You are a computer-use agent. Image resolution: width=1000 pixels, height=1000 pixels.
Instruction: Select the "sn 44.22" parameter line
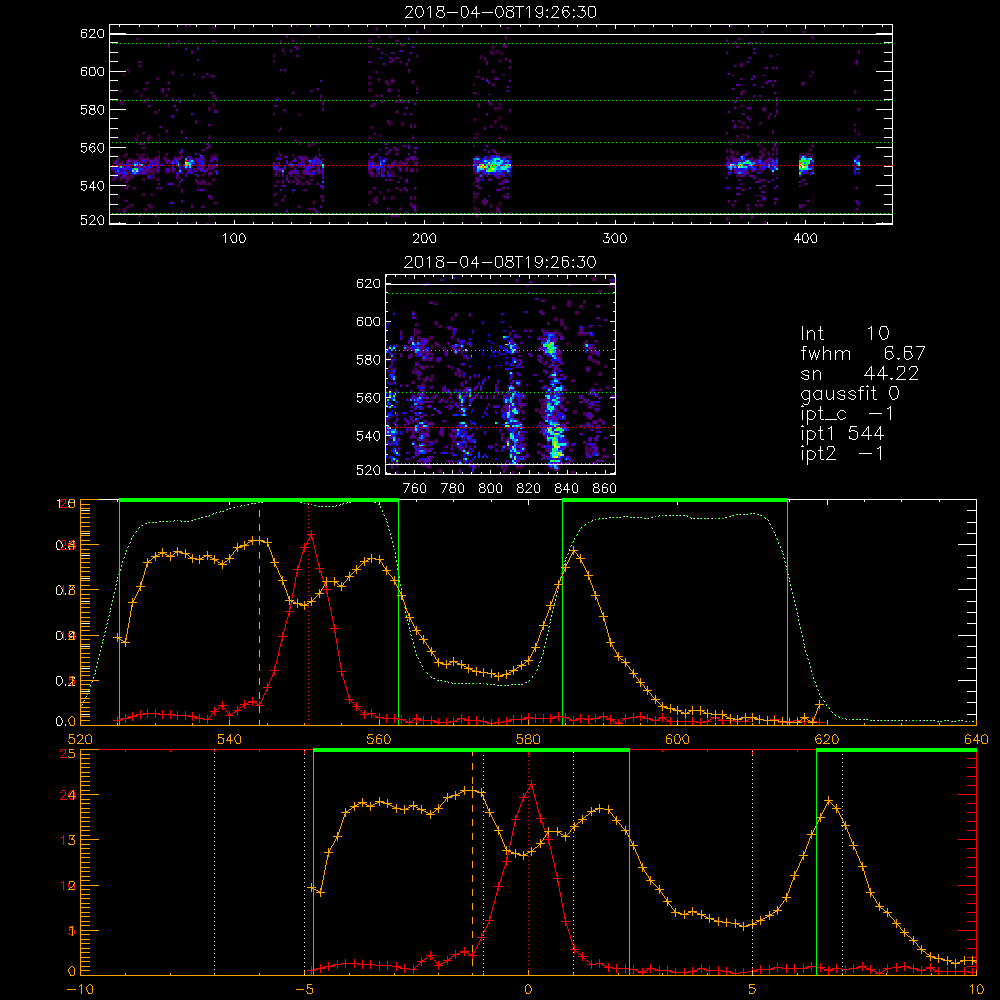click(860, 374)
